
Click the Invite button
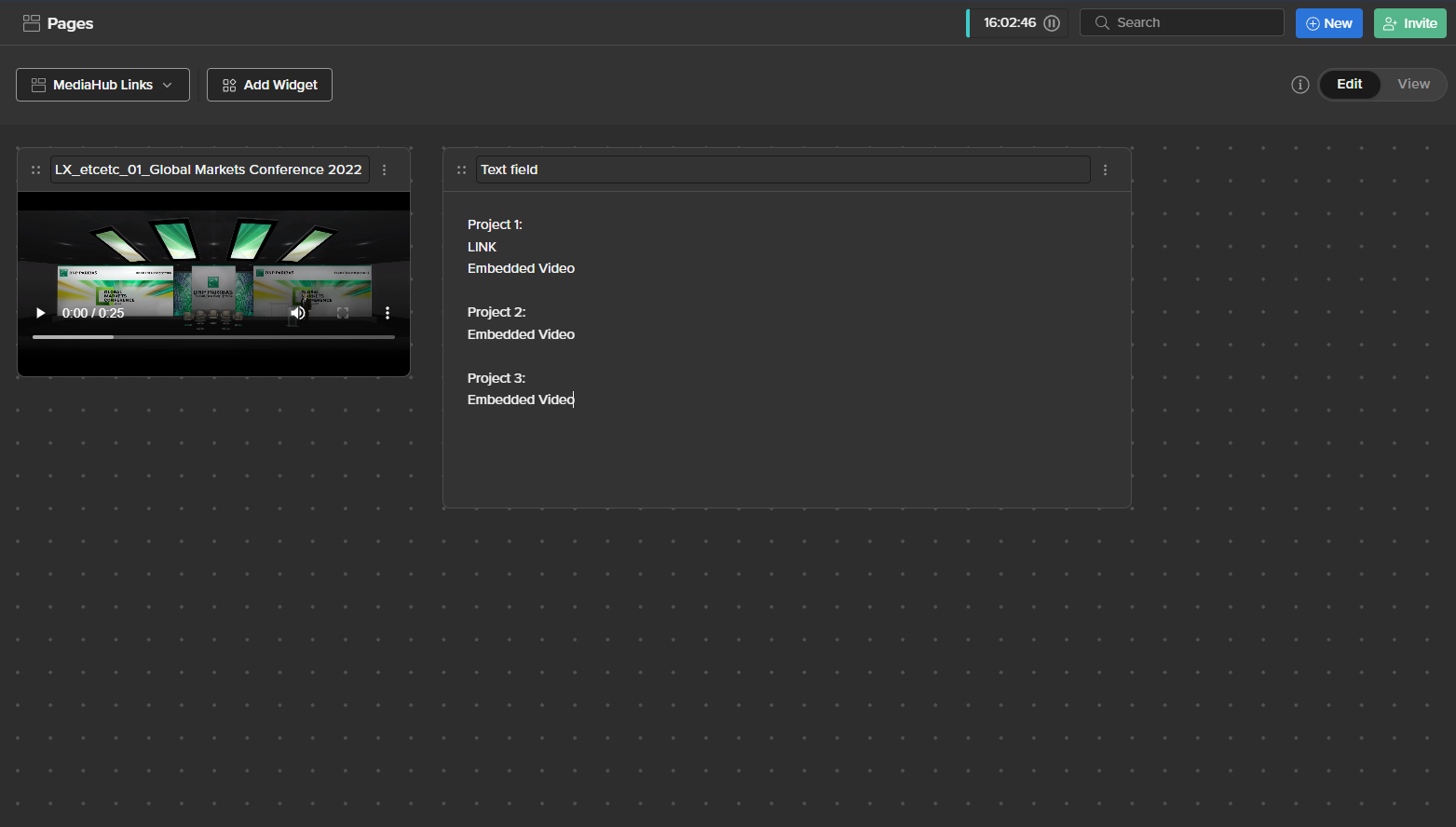(x=1410, y=23)
